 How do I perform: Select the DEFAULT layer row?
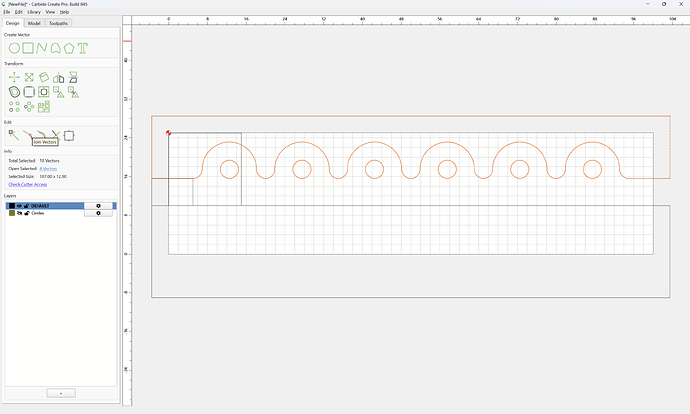61,206
